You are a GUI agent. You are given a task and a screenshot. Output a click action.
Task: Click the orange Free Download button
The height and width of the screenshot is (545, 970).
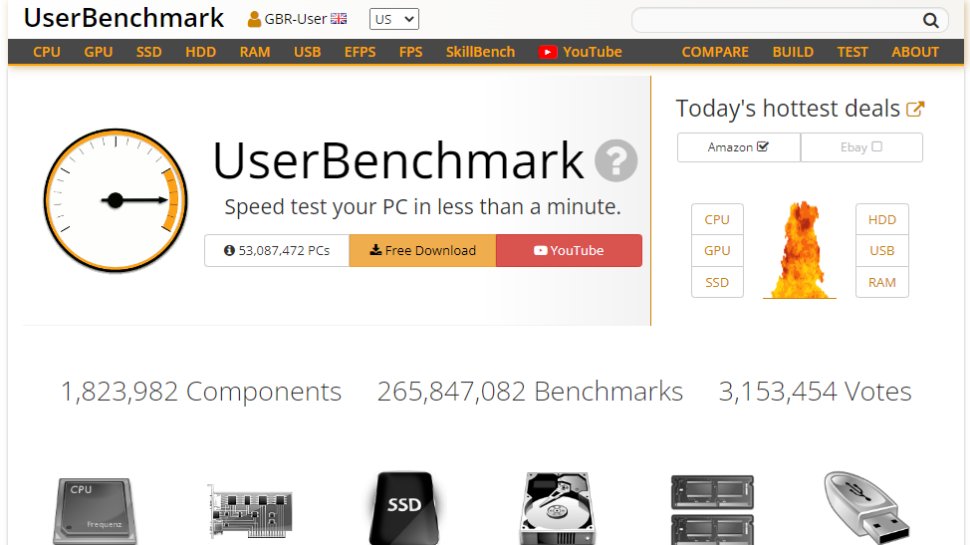423,251
